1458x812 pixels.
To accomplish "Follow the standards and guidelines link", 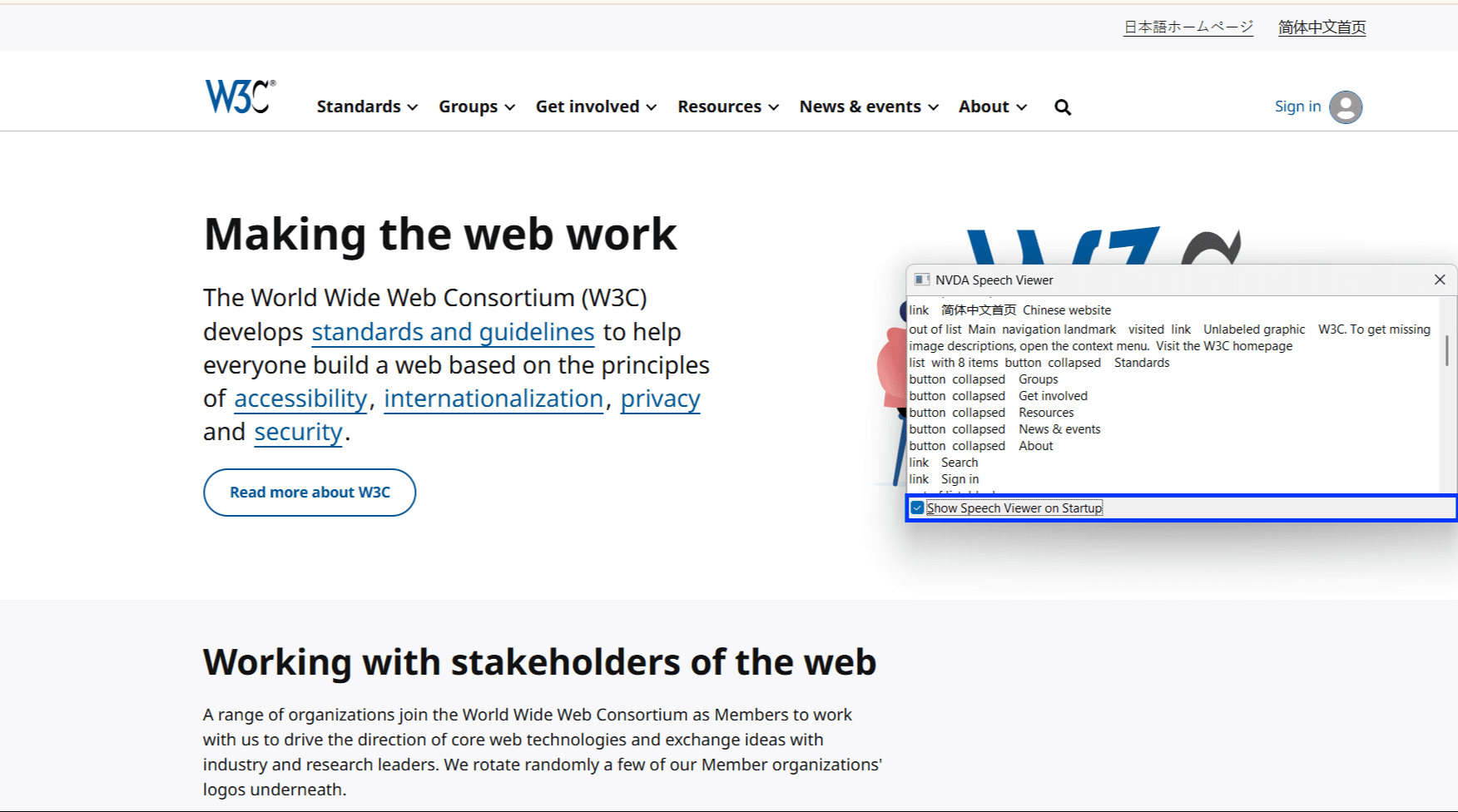I will pos(453,332).
